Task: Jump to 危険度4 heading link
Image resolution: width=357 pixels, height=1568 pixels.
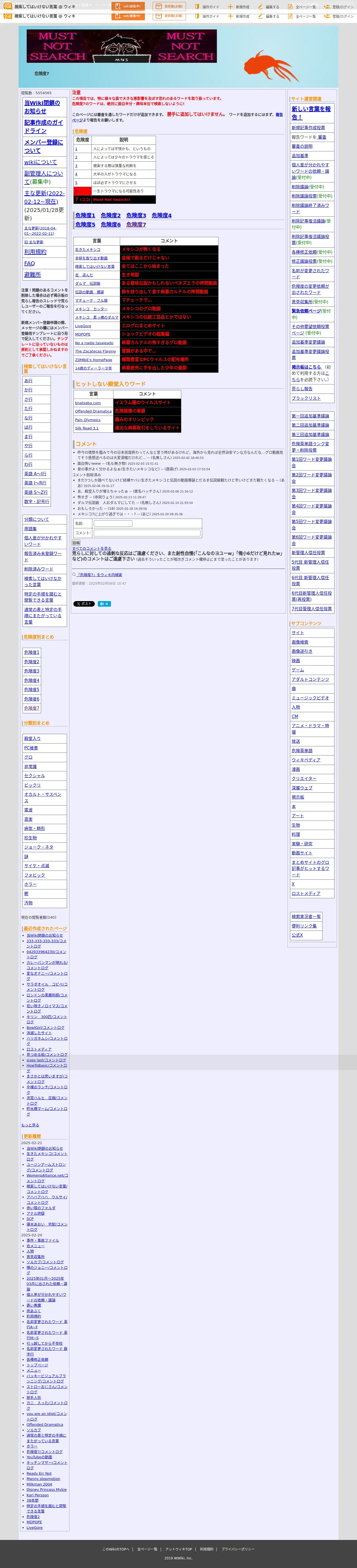Action: click(x=162, y=216)
